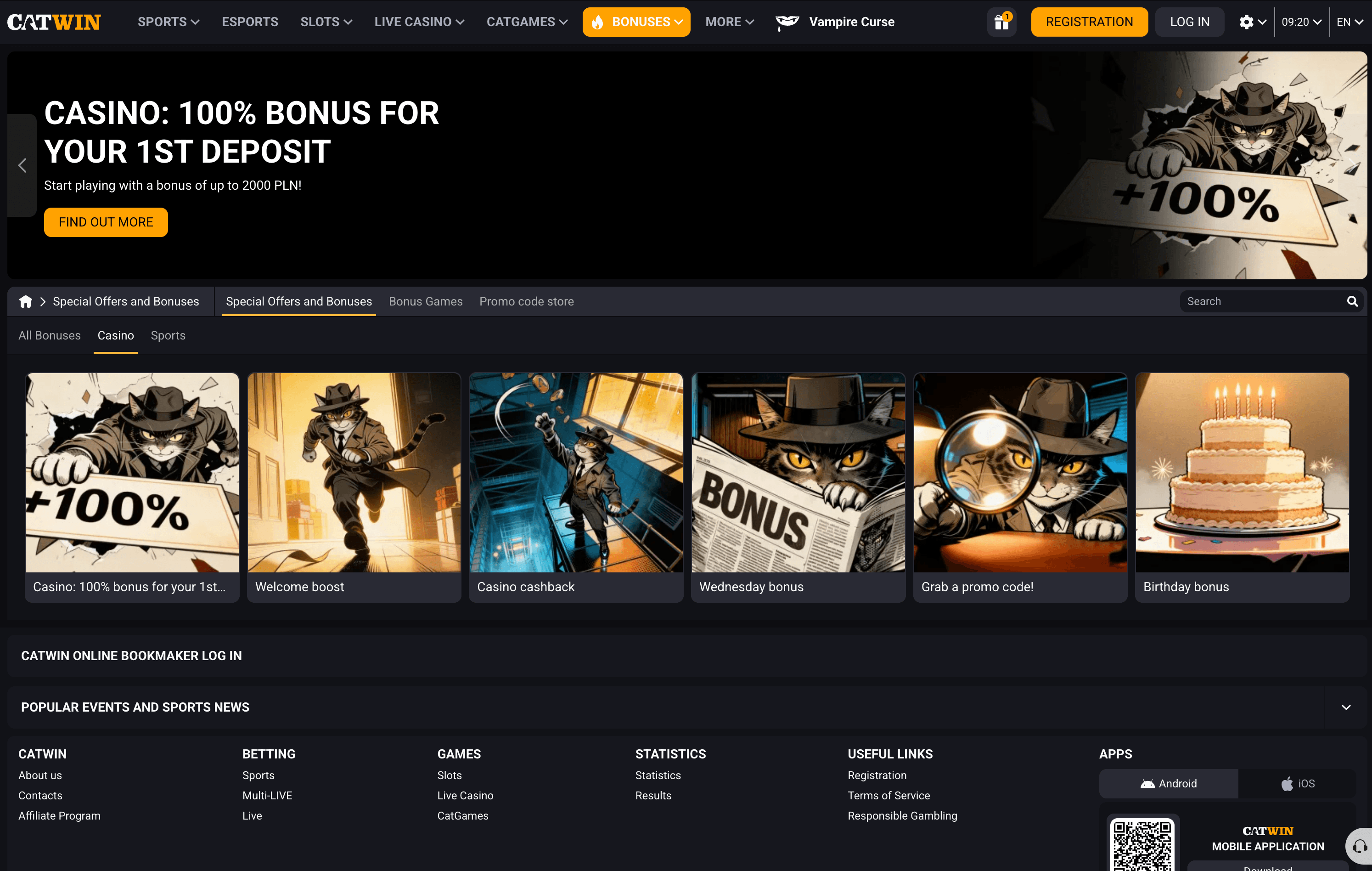
Task: Expand the CatGames dropdown
Action: tap(527, 22)
